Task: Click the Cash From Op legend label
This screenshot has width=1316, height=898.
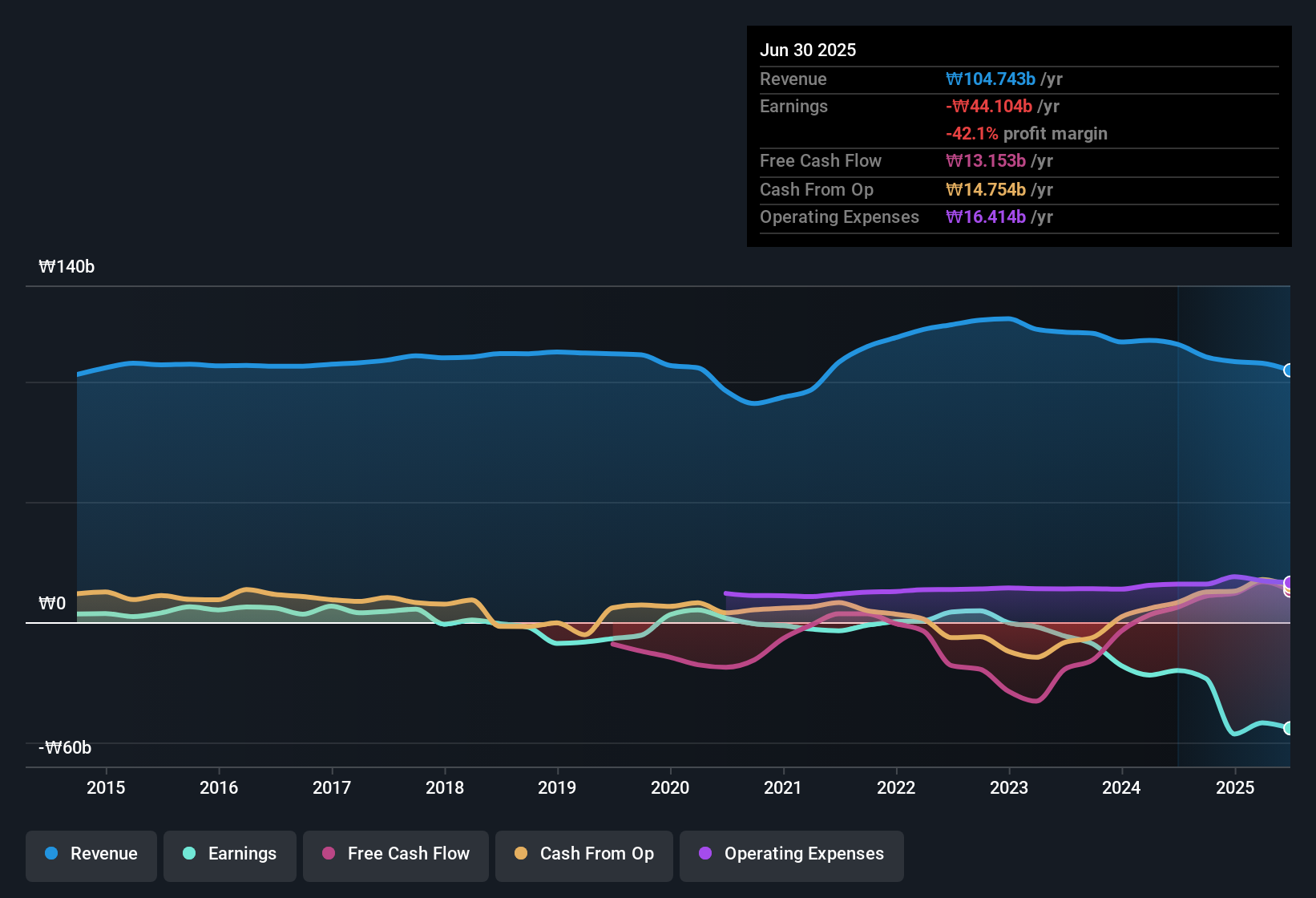Action: 596,854
